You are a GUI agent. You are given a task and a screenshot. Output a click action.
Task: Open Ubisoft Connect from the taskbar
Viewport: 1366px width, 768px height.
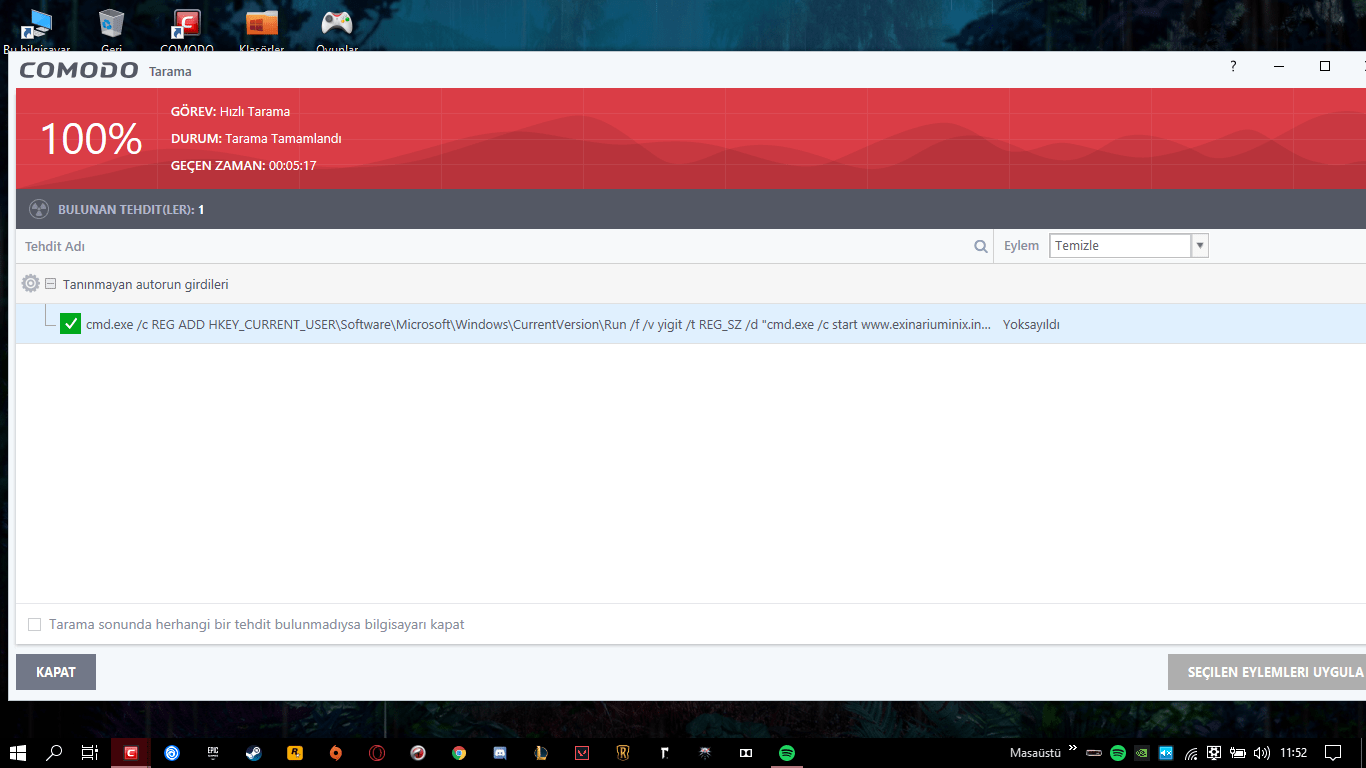[172, 753]
